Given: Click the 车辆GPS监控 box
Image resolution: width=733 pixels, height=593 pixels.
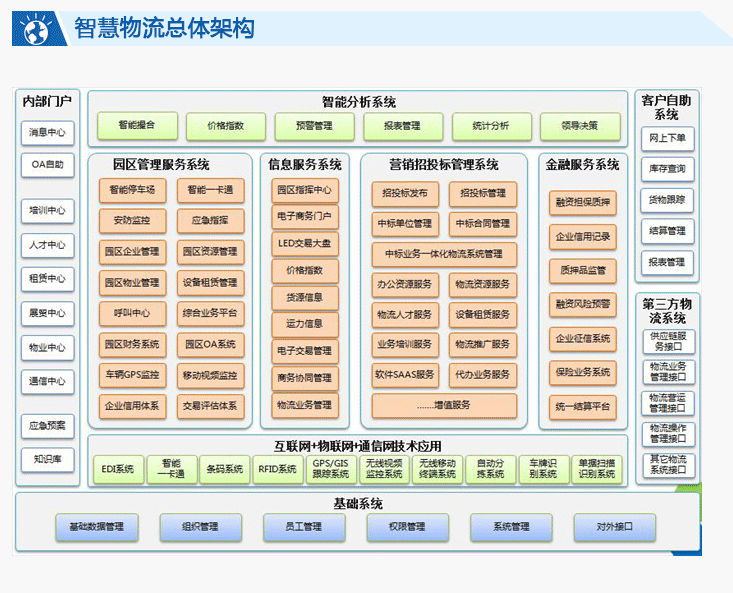Looking at the screenshot, I should (x=132, y=376).
